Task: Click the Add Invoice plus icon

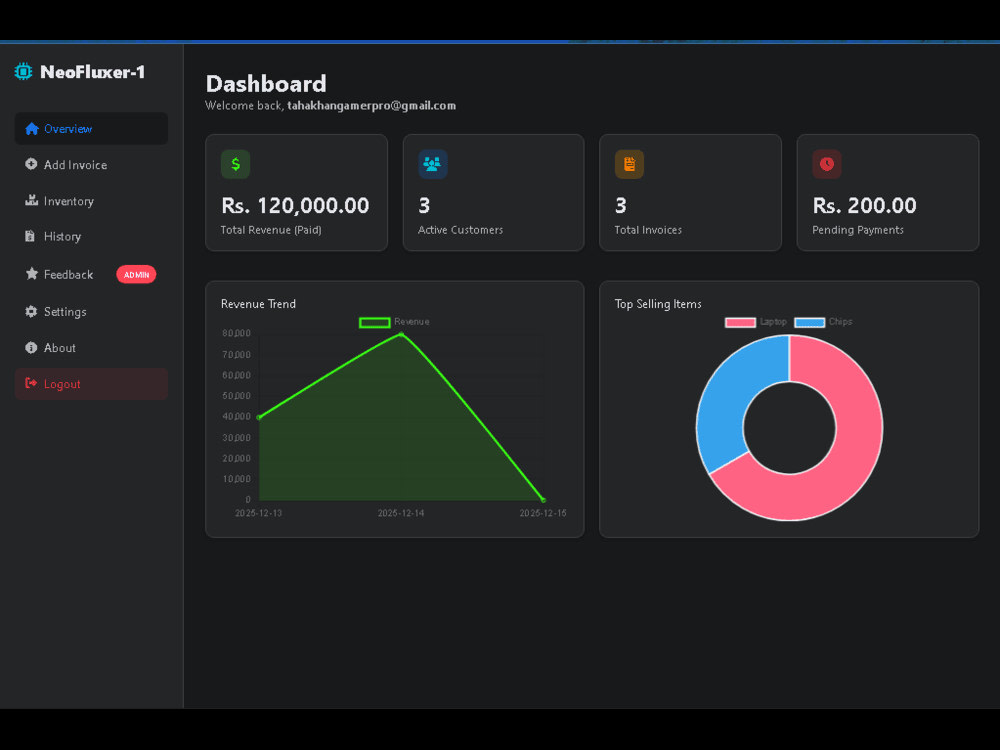Action: tap(31, 164)
